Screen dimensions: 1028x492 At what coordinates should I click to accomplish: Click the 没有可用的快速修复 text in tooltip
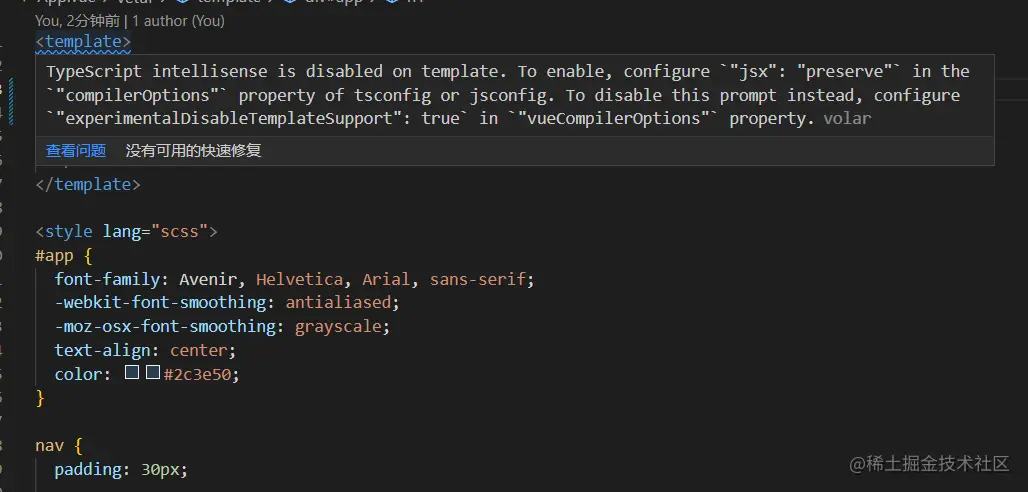[x=193, y=151]
